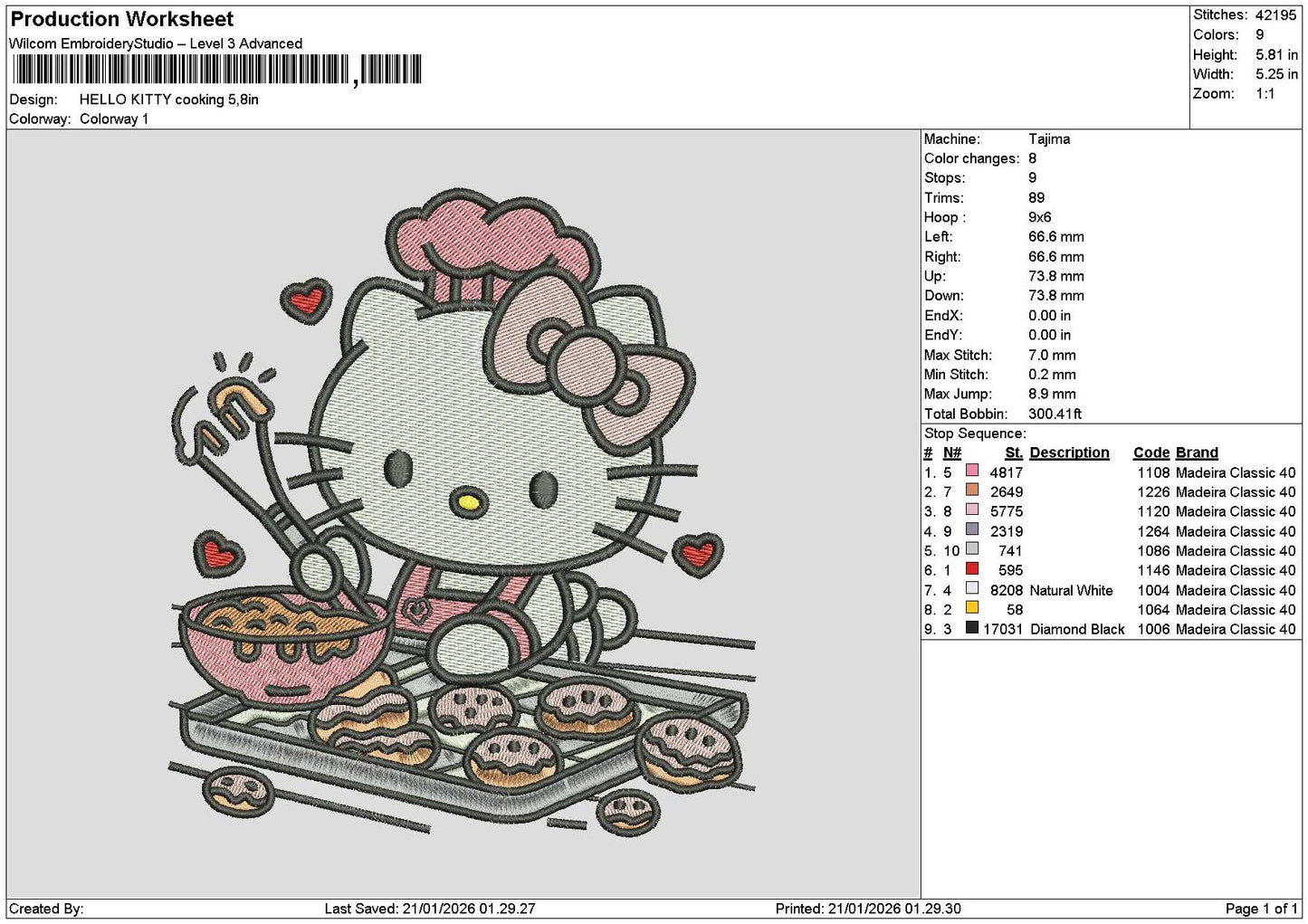The width and height of the screenshot is (1308, 924).
Task: Click the Colors value 9 in the header
Action: point(1259,35)
